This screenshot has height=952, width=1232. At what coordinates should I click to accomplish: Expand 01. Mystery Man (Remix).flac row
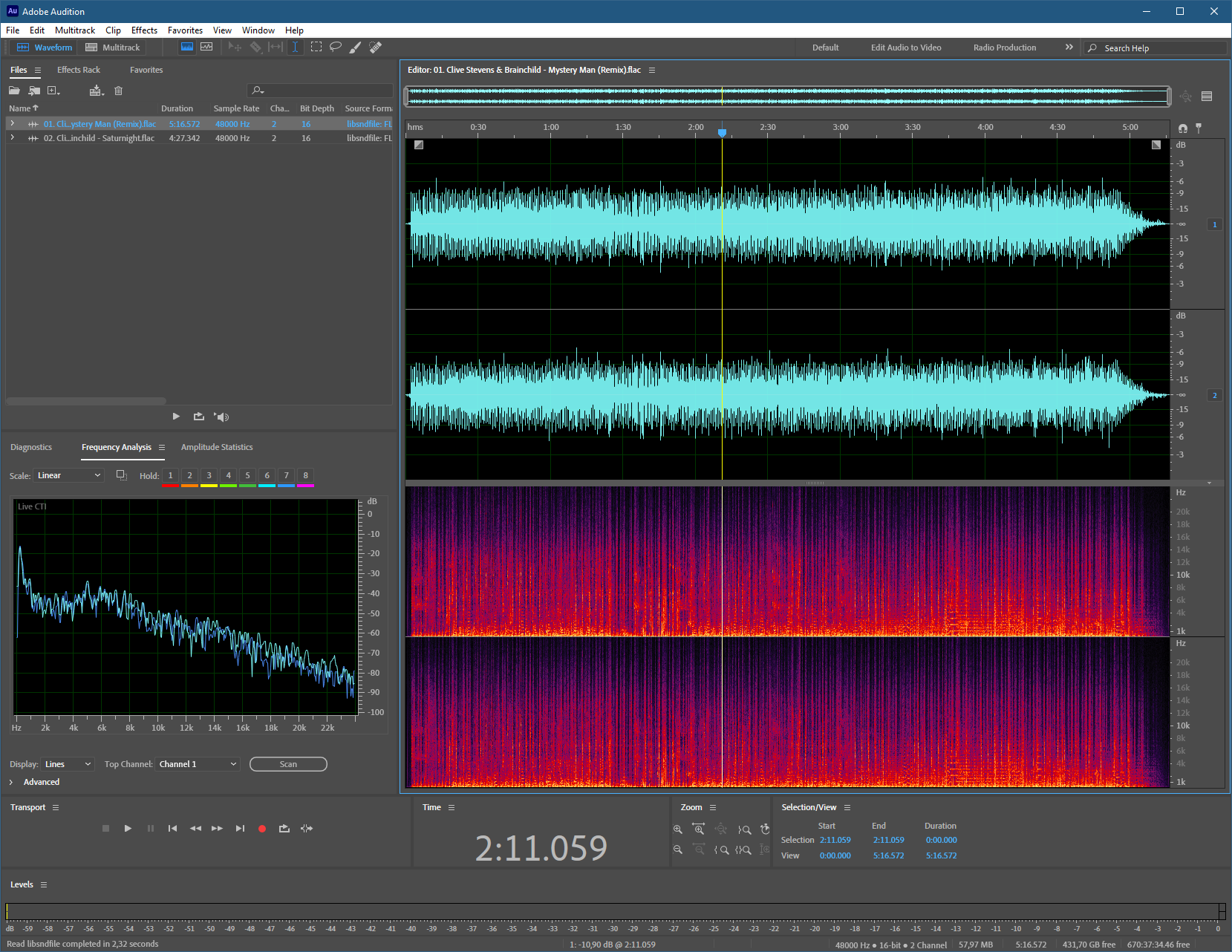tap(12, 124)
